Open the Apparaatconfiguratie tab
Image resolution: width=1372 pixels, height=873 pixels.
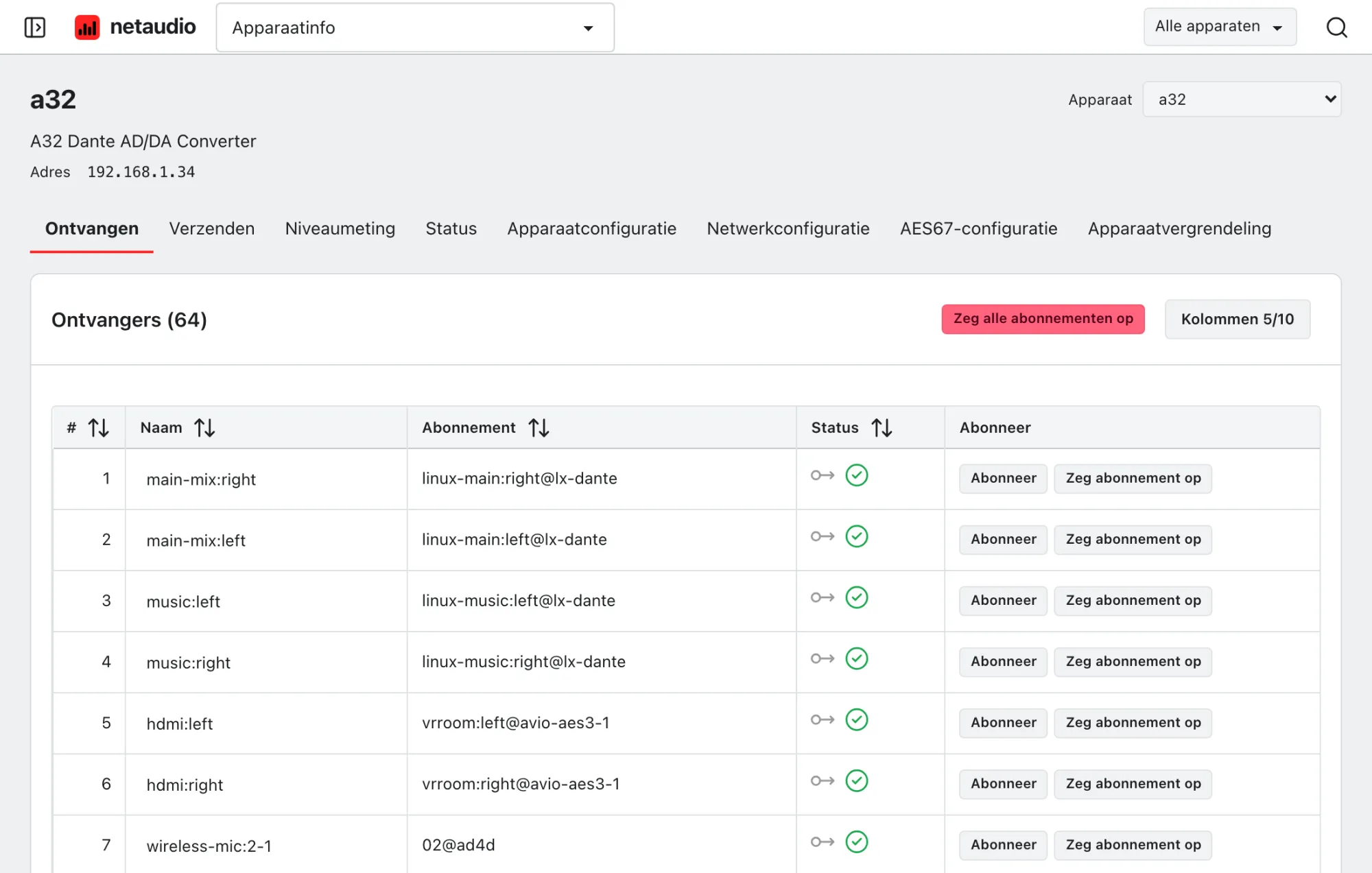[x=592, y=228]
